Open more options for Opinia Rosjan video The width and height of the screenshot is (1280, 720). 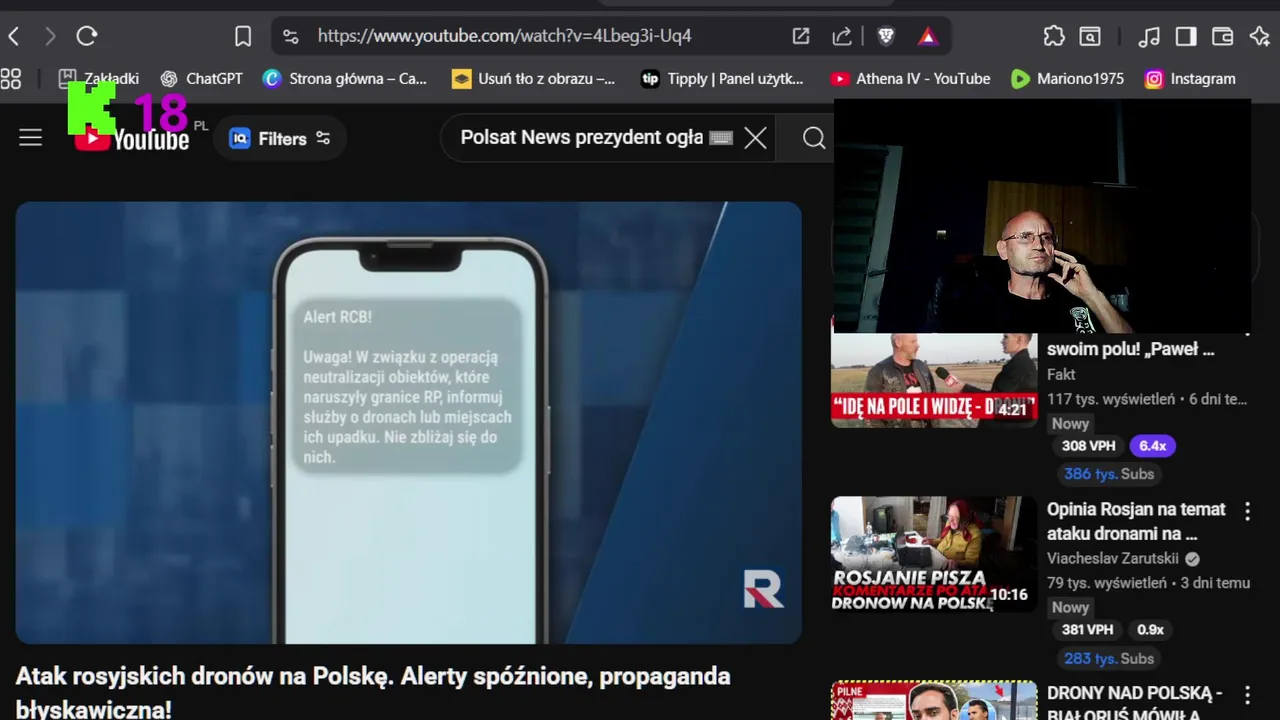[1247, 511]
